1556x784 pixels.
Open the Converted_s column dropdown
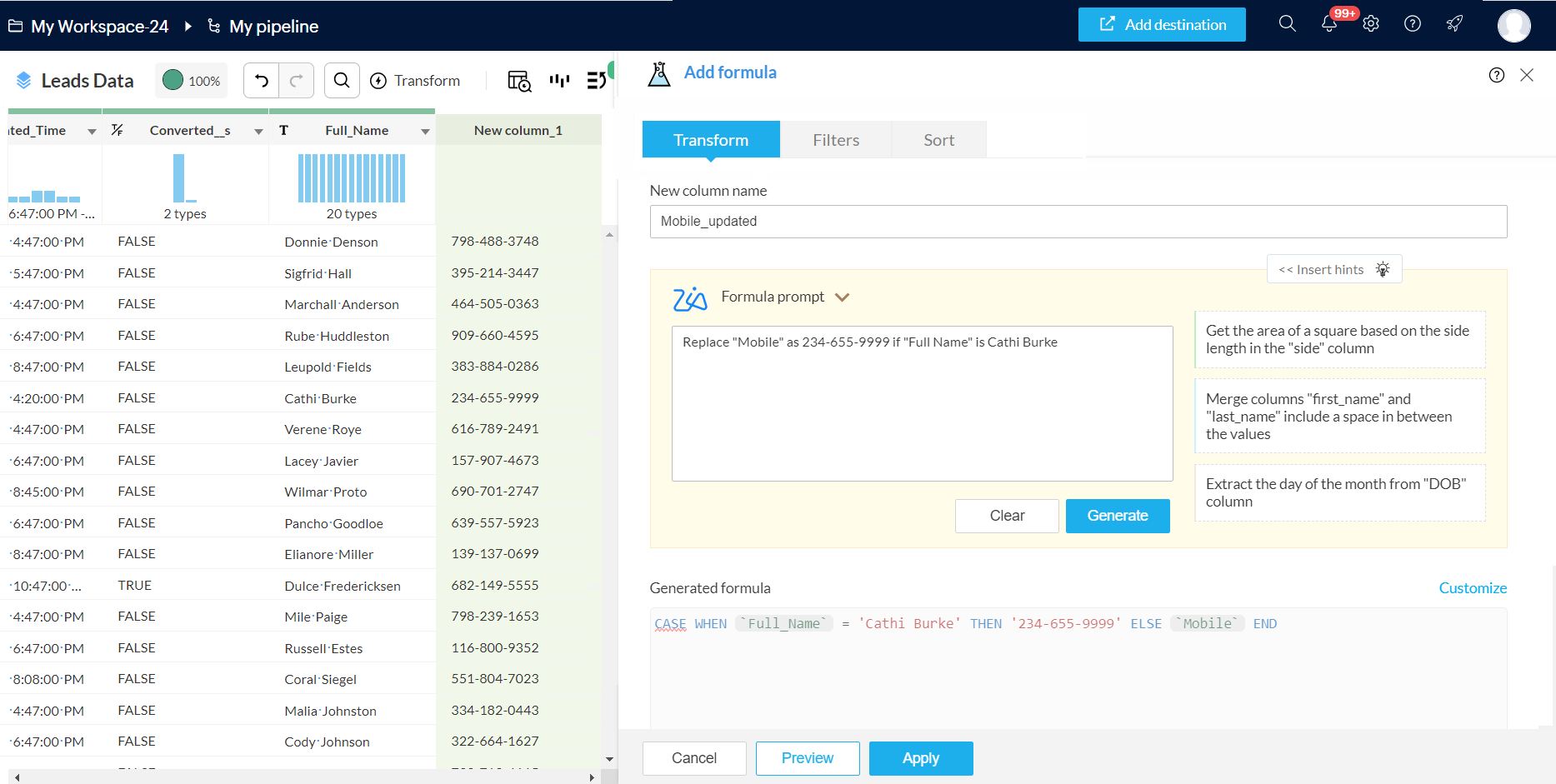pyautogui.click(x=258, y=132)
